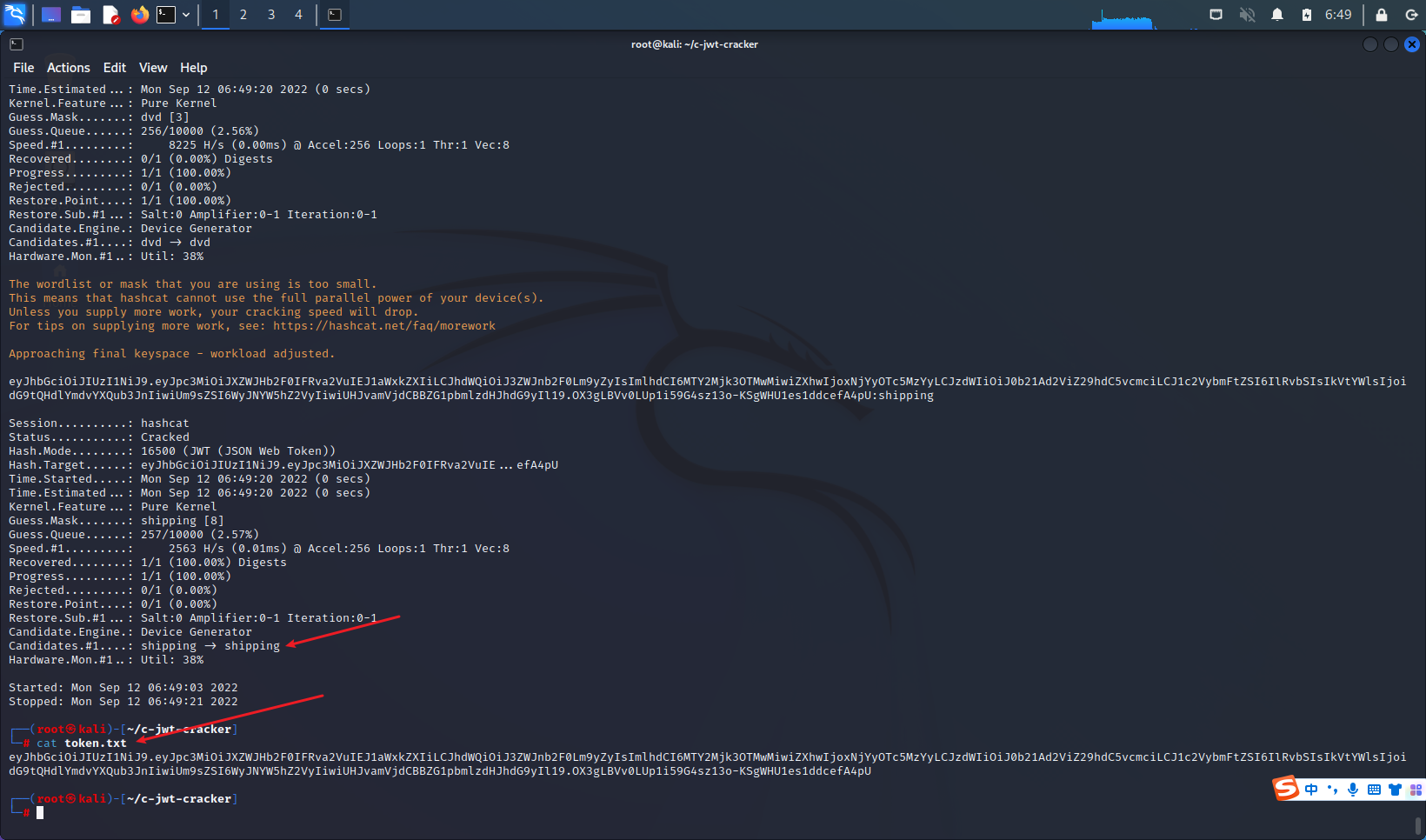Click the window title 'root@kali: ~/c-jwt-cracker'
Image resolution: width=1426 pixels, height=840 pixels.
(695, 44)
